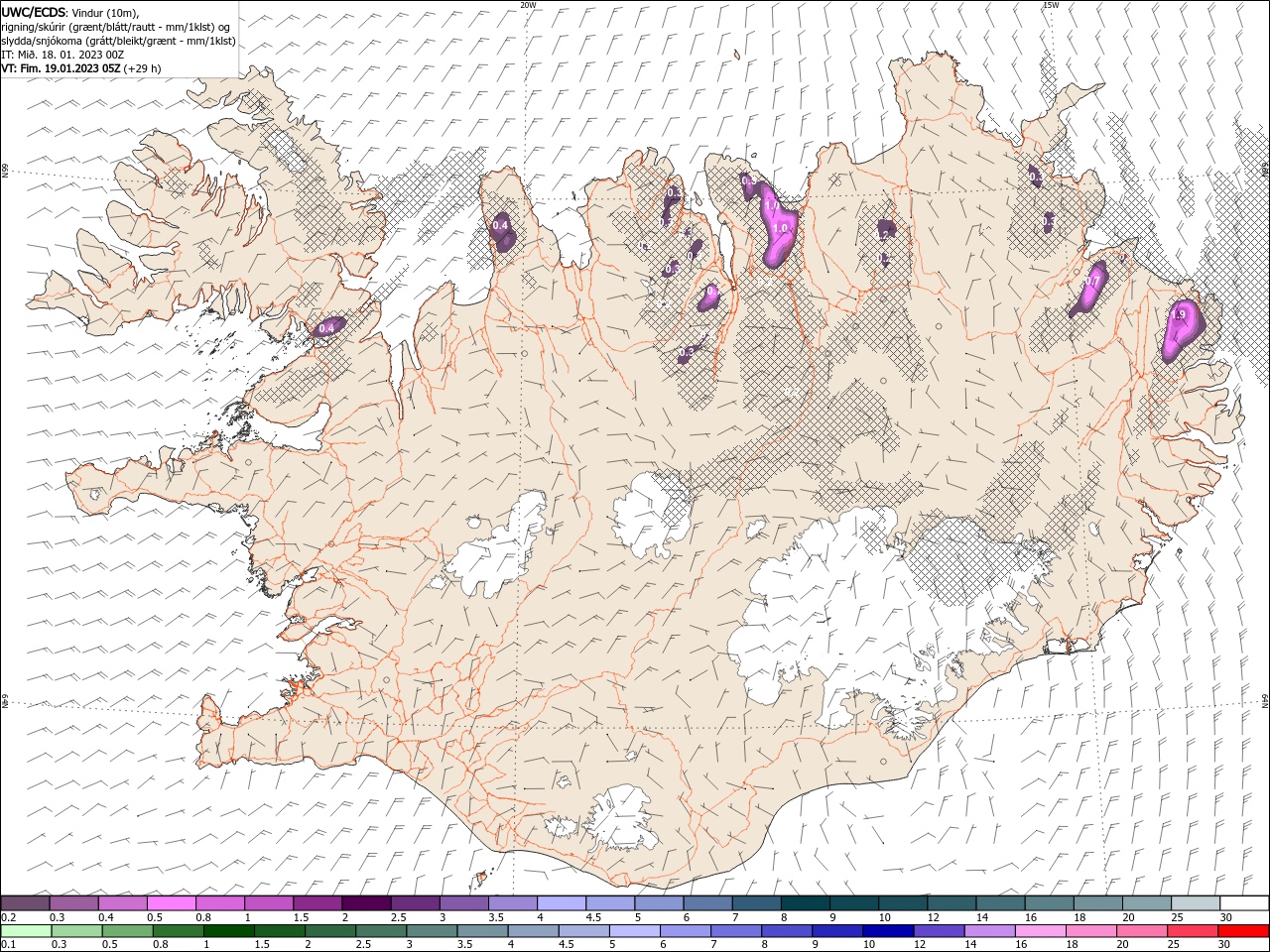1270x952 pixels.
Task: Select the upper scale swatch starting at 1.5
Action: click(317, 903)
